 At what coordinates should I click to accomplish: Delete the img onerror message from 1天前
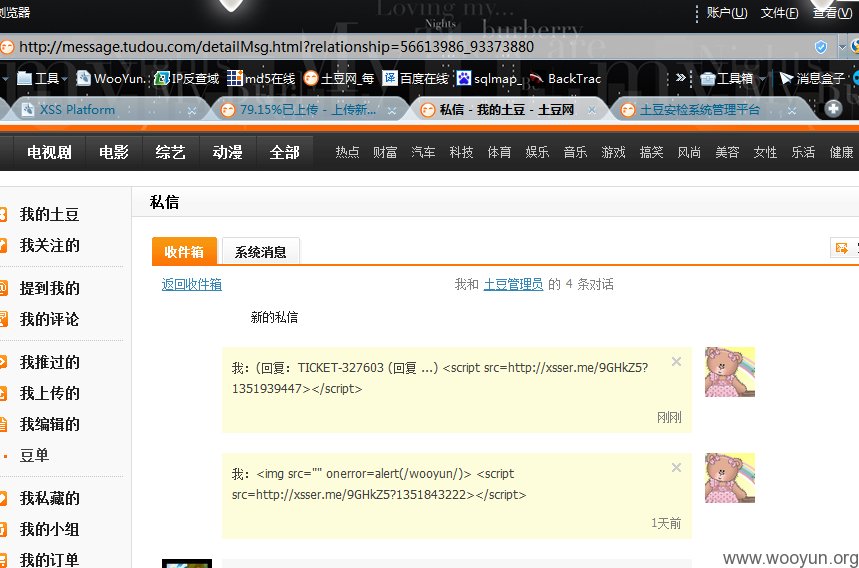[677, 467]
